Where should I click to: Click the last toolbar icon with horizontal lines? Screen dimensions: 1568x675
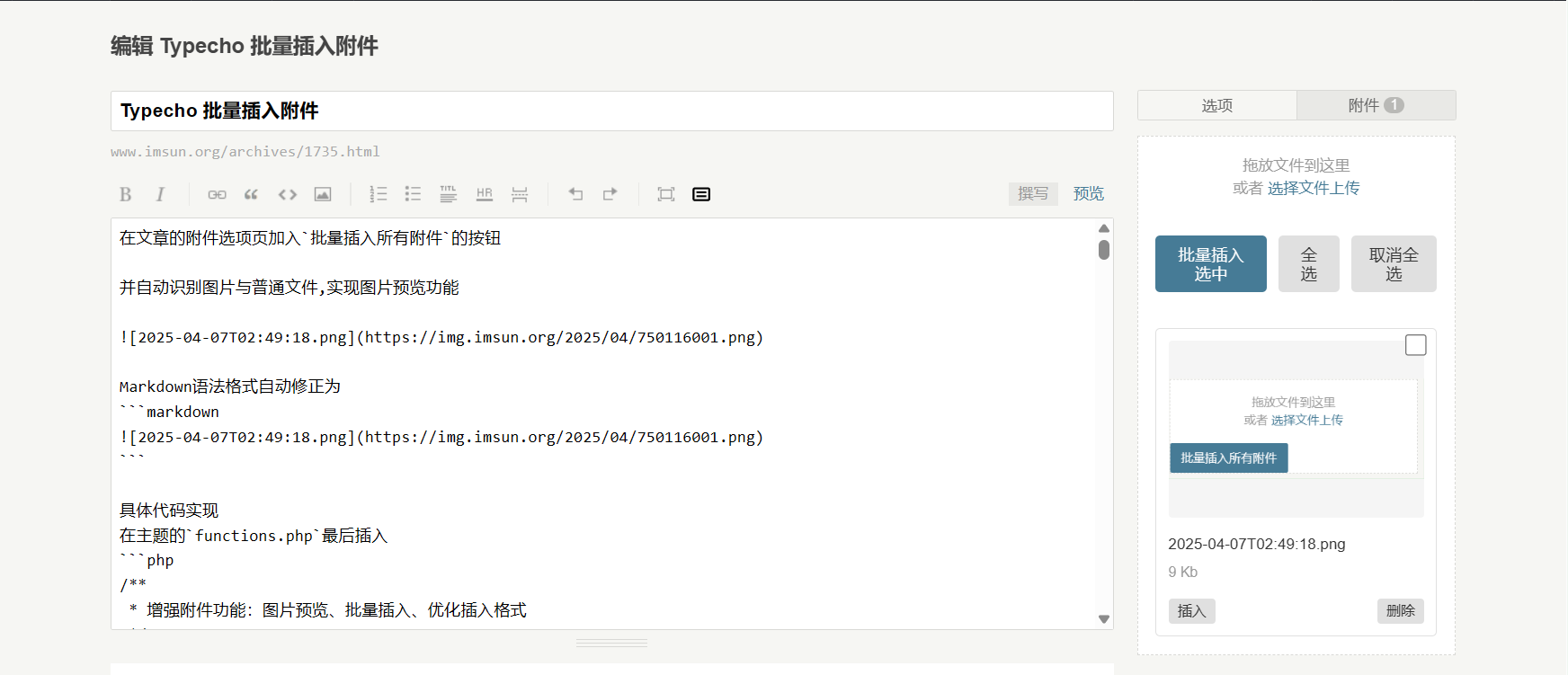(701, 194)
